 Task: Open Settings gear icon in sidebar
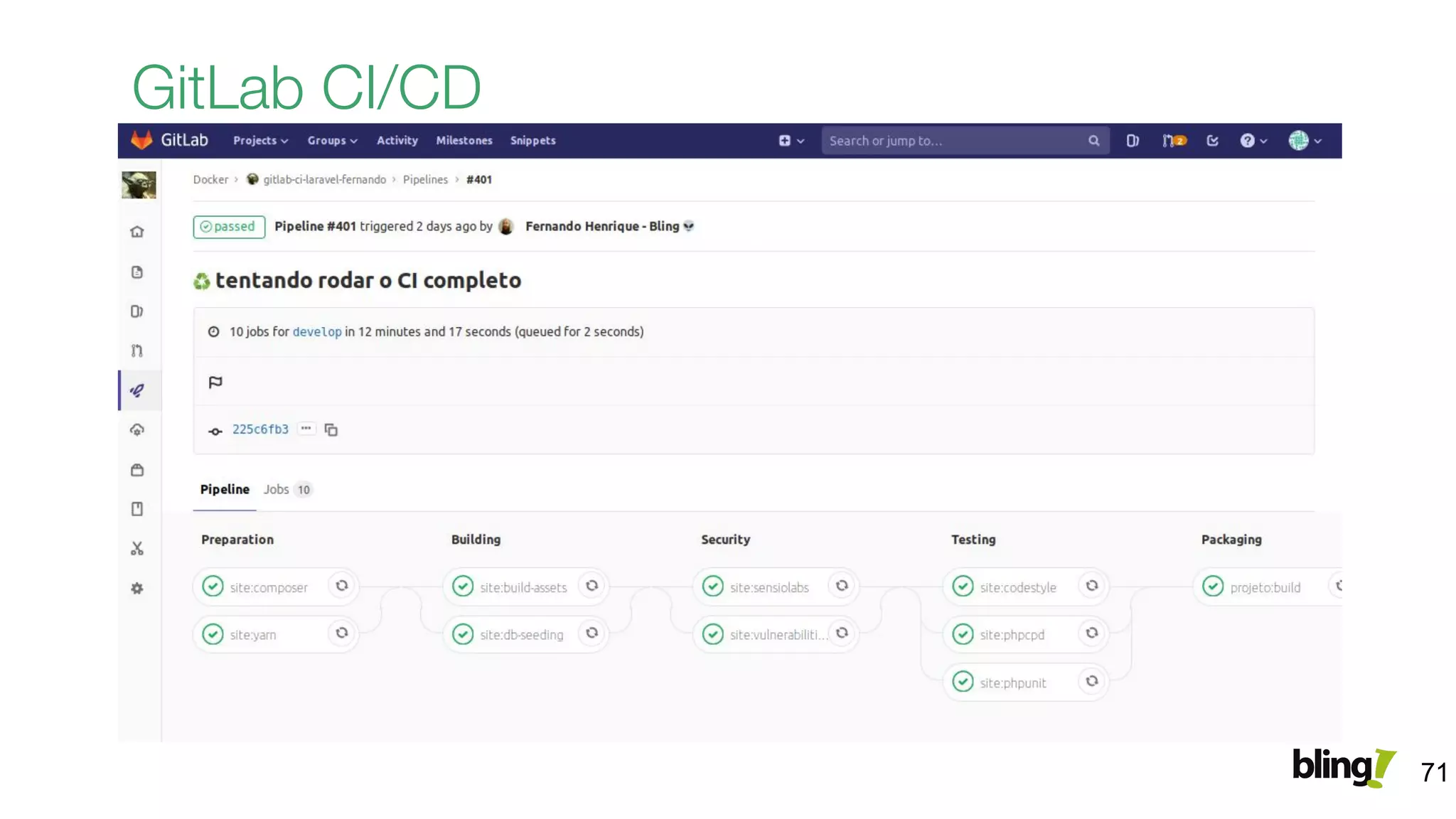pos(137,589)
